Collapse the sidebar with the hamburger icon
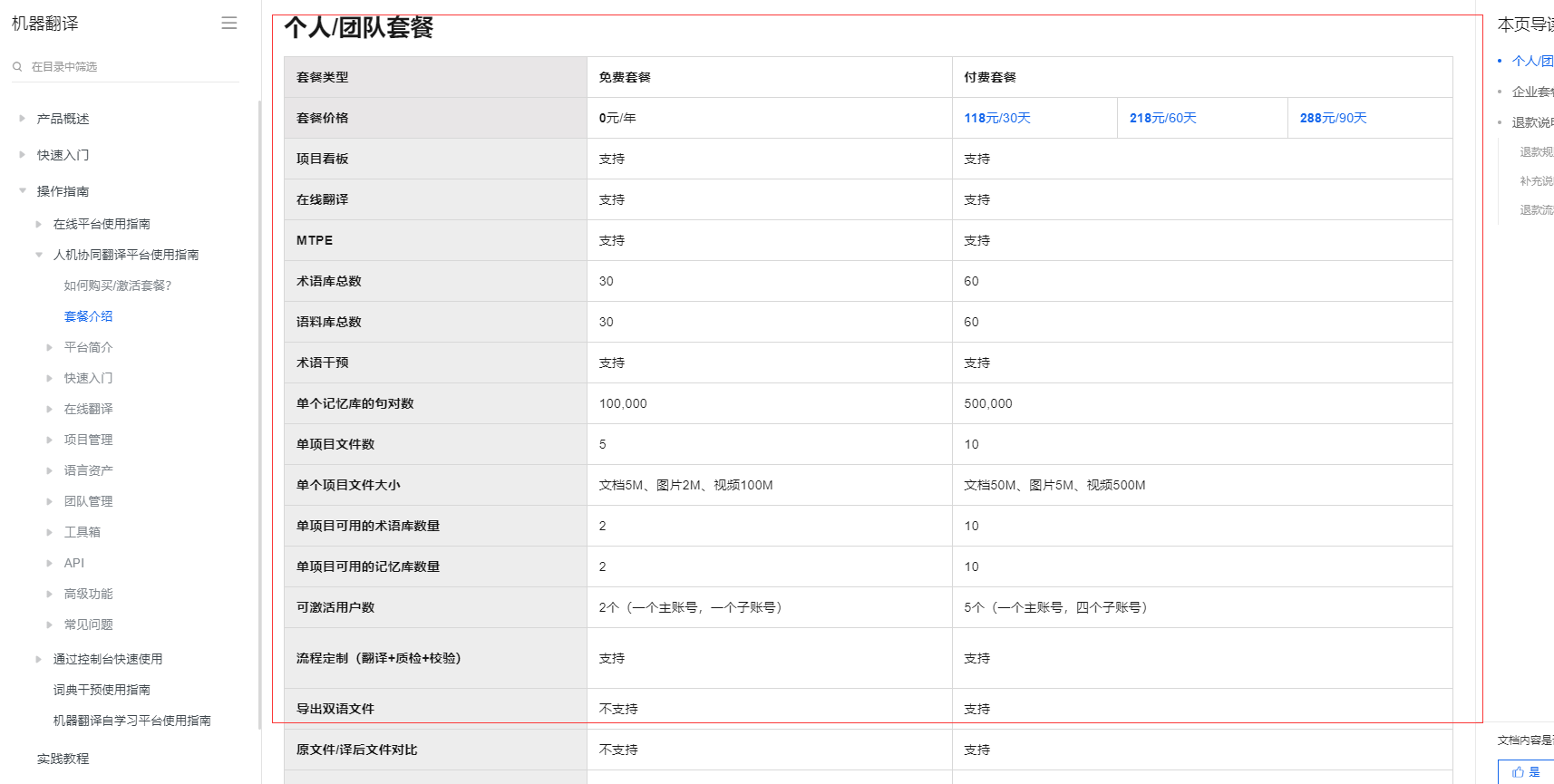Viewport: 1554px width, 784px height. pyautogui.click(x=229, y=24)
